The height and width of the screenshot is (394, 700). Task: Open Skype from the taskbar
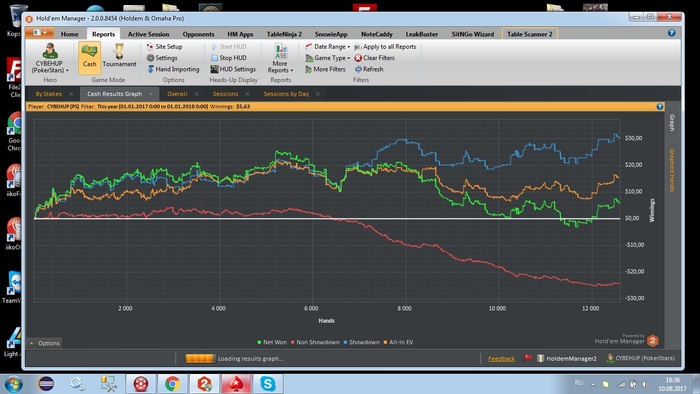pyautogui.click(x=268, y=384)
